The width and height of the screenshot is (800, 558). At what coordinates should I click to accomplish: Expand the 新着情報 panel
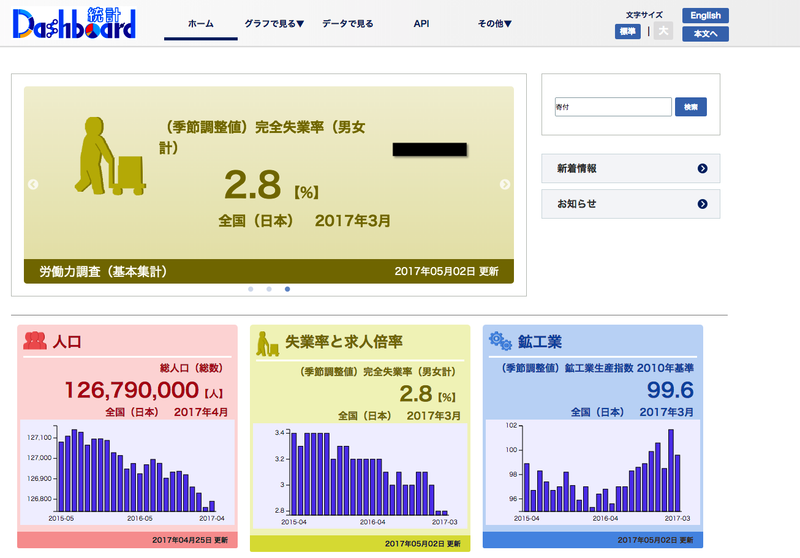[x=631, y=168]
